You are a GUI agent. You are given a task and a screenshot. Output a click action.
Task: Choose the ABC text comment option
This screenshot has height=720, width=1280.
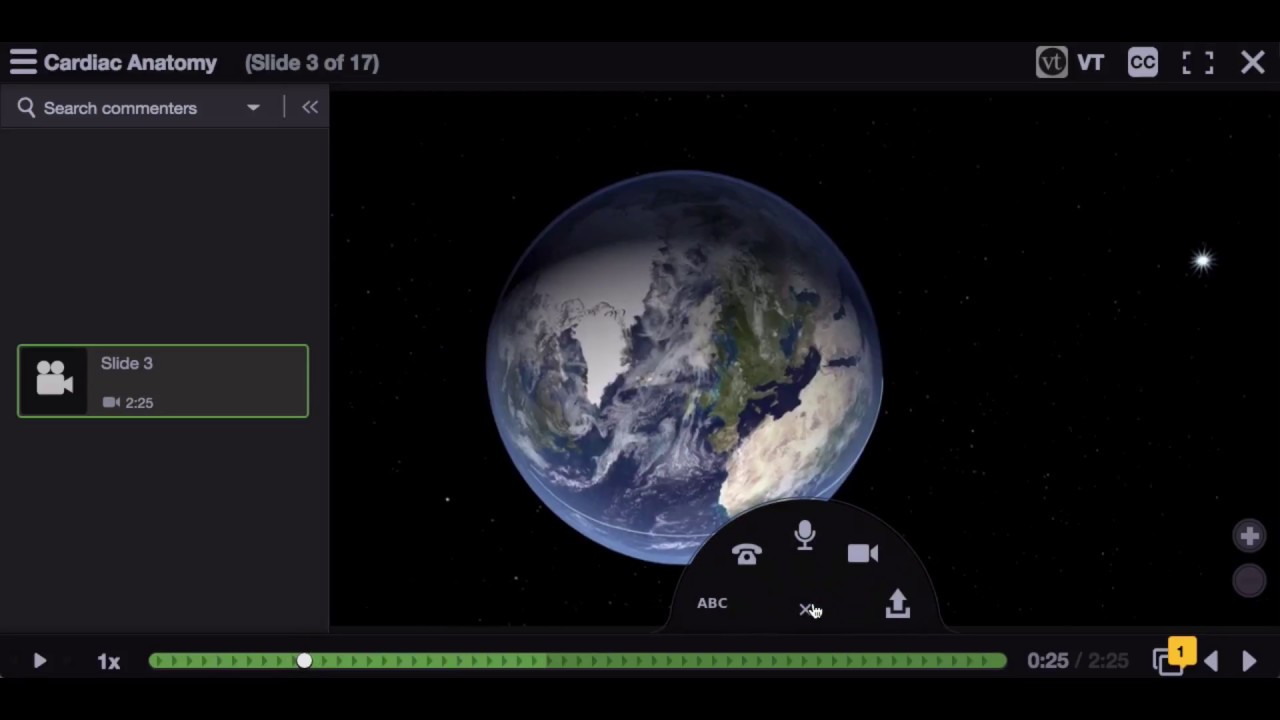click(712, 603)
